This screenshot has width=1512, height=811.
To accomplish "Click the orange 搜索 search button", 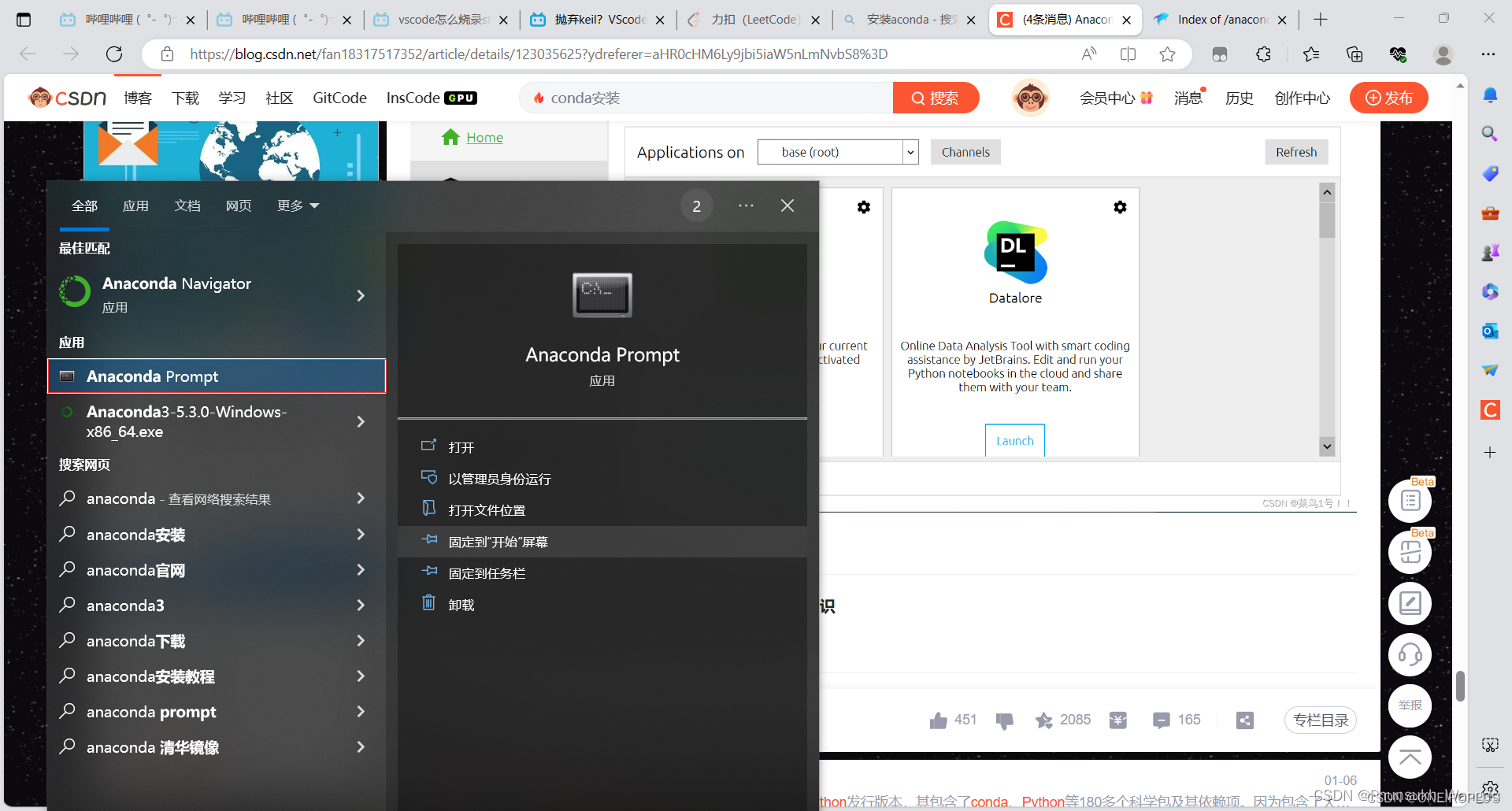I will pyautogui.click(x=936, y=98).
